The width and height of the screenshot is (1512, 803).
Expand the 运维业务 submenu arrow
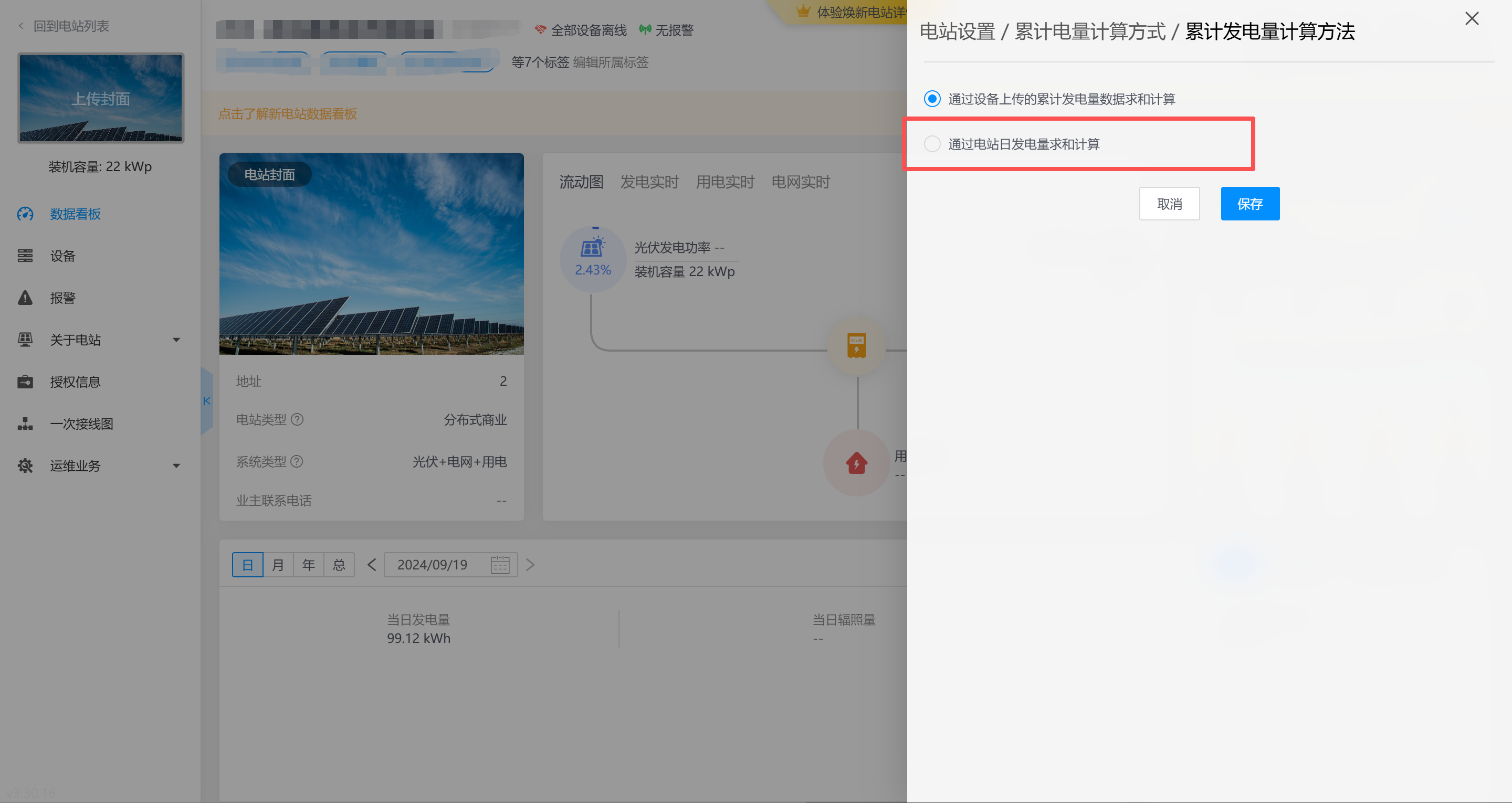[x=176, y=466]
